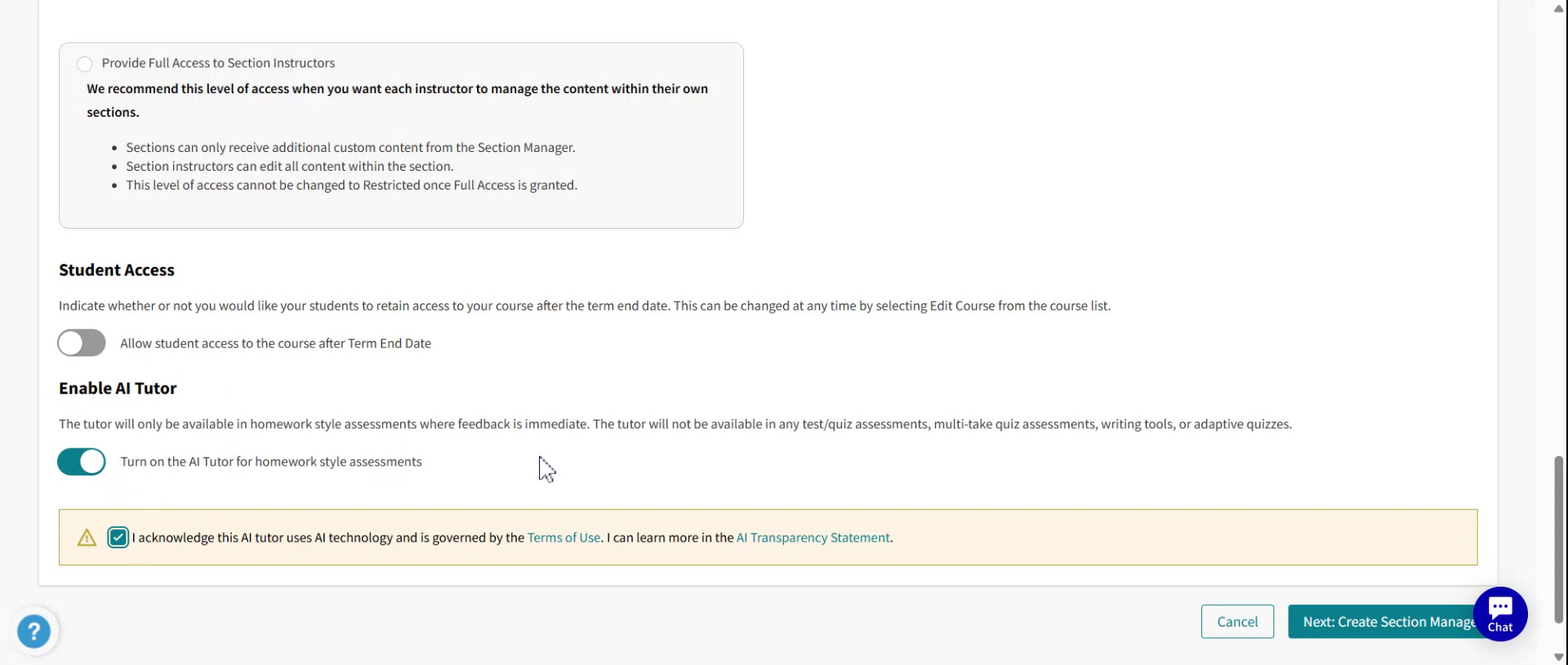
Task: Open the Terms of Use link
Action: pos(563,538)
